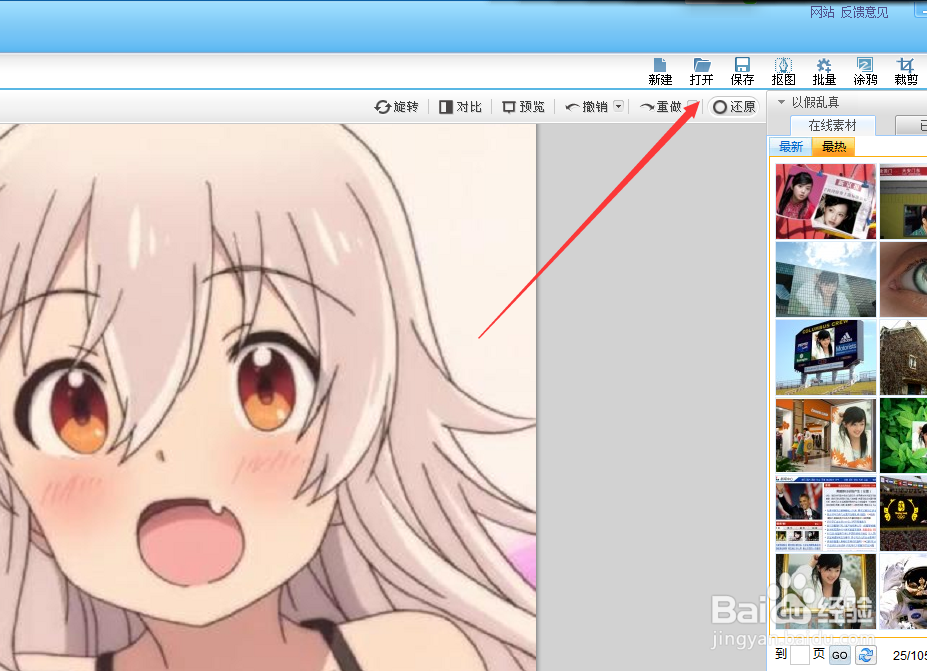Click the page number input field

click(x=800, y=655)
